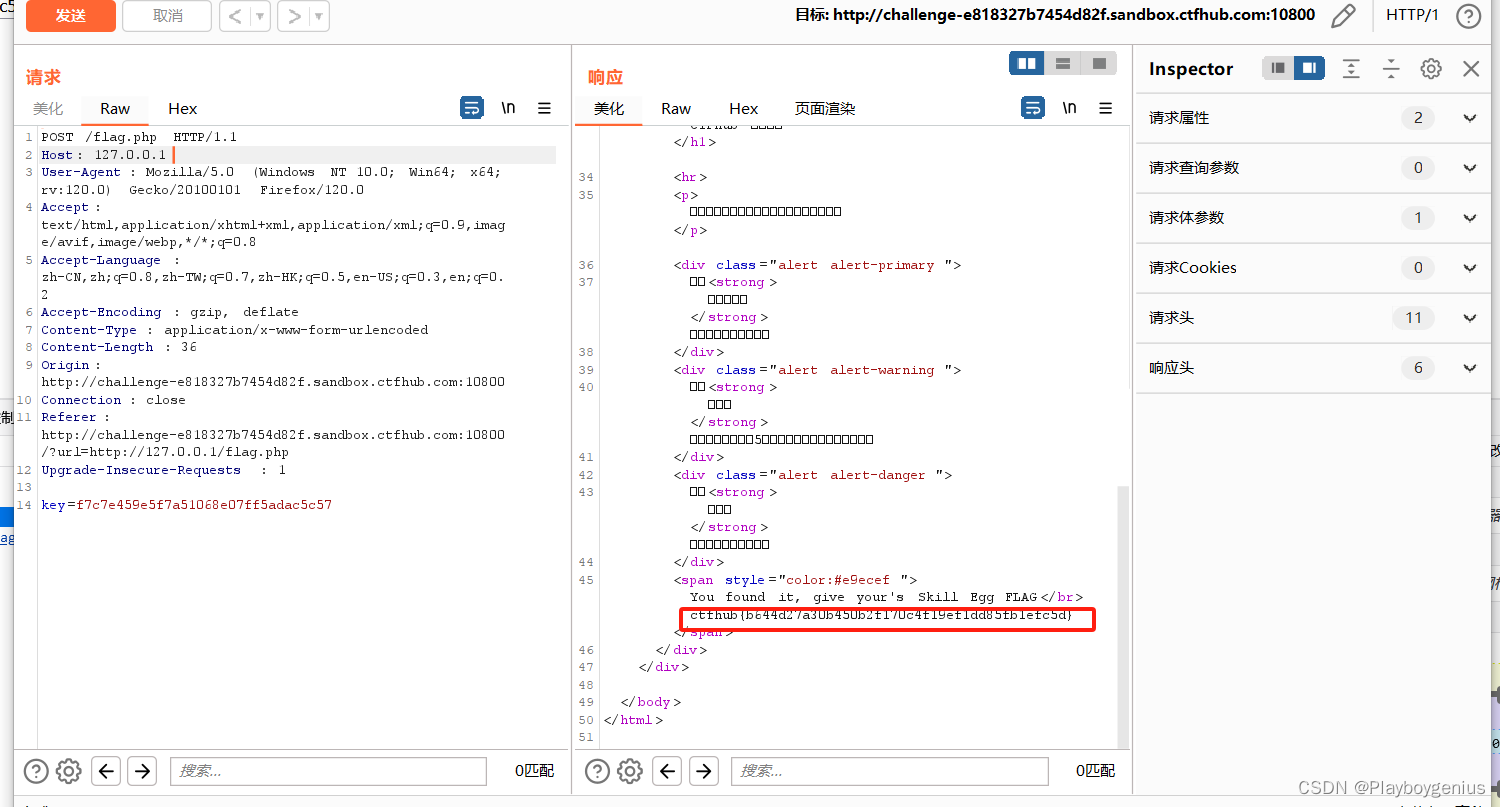Image resolution: width=1500 pixels, height=807 pixels.
Task: Select Raw tab in the response panel
Action: [676, 108]
